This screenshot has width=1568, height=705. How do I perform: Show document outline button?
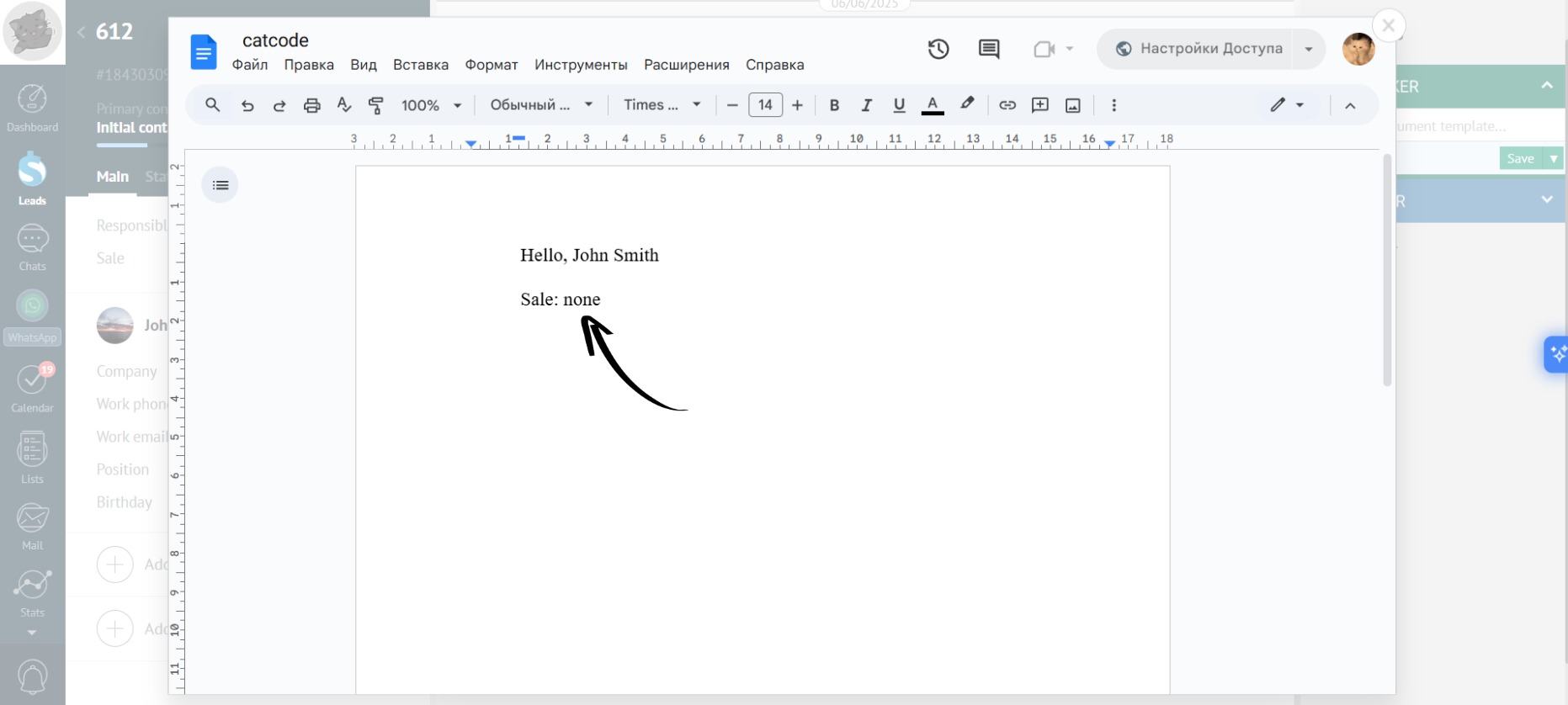point(221,185)
